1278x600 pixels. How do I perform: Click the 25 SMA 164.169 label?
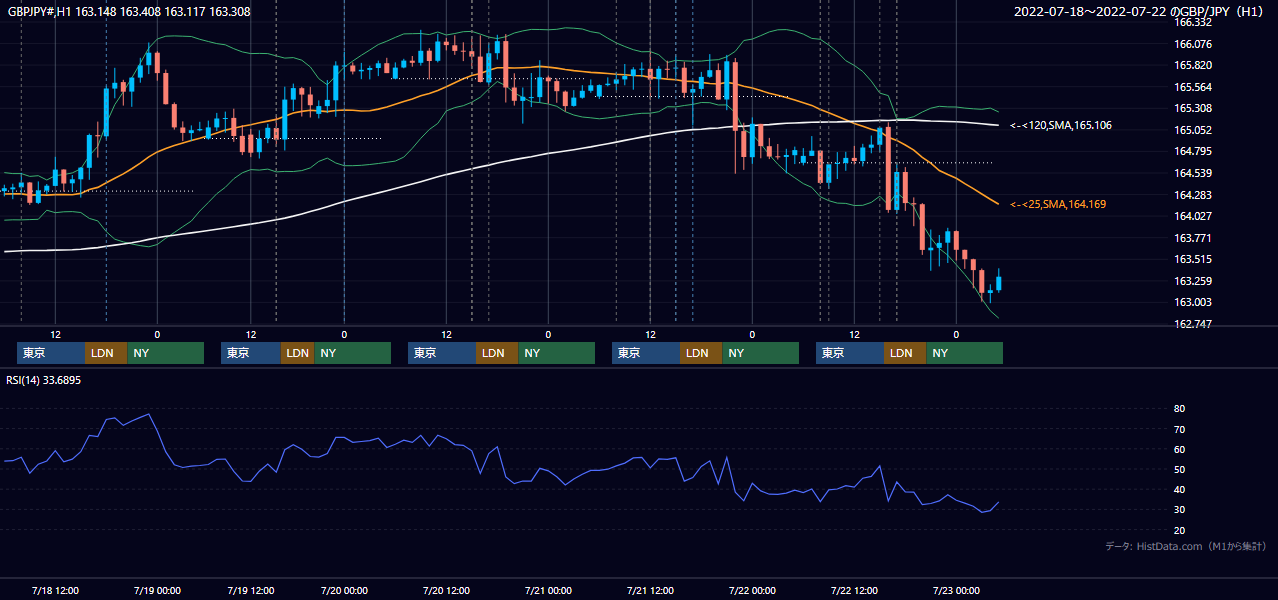coord(1058,204)
